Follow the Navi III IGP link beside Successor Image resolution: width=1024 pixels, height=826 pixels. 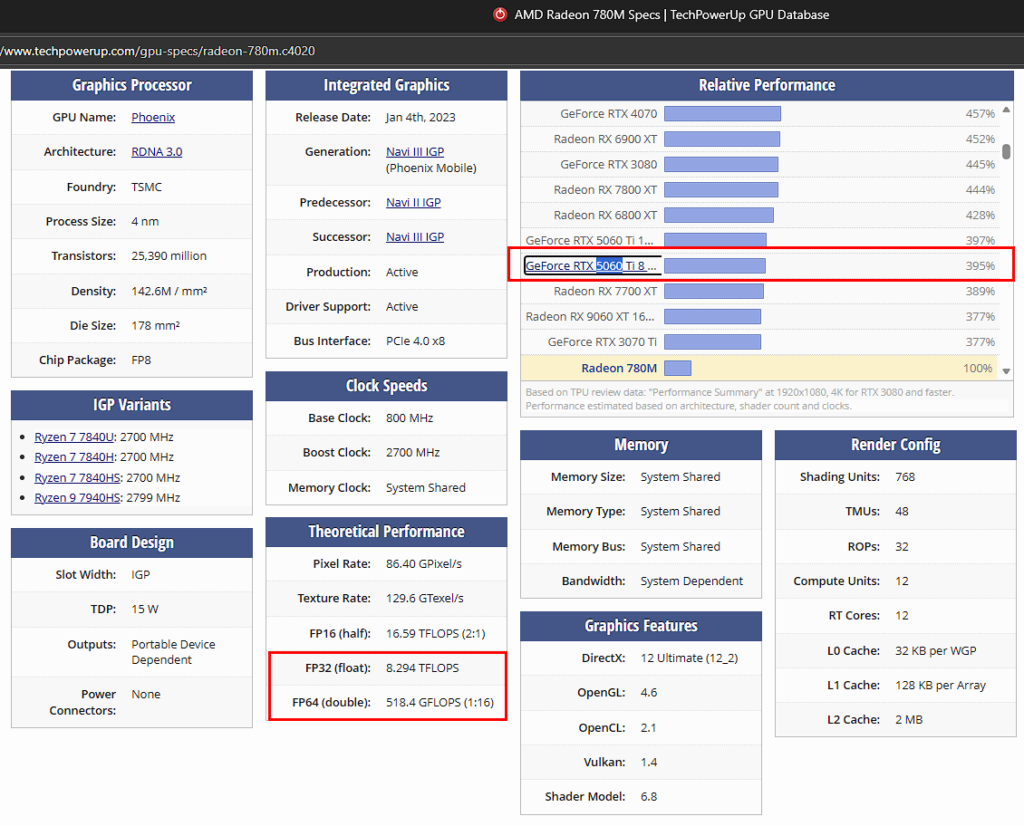[x=414, y=237]
